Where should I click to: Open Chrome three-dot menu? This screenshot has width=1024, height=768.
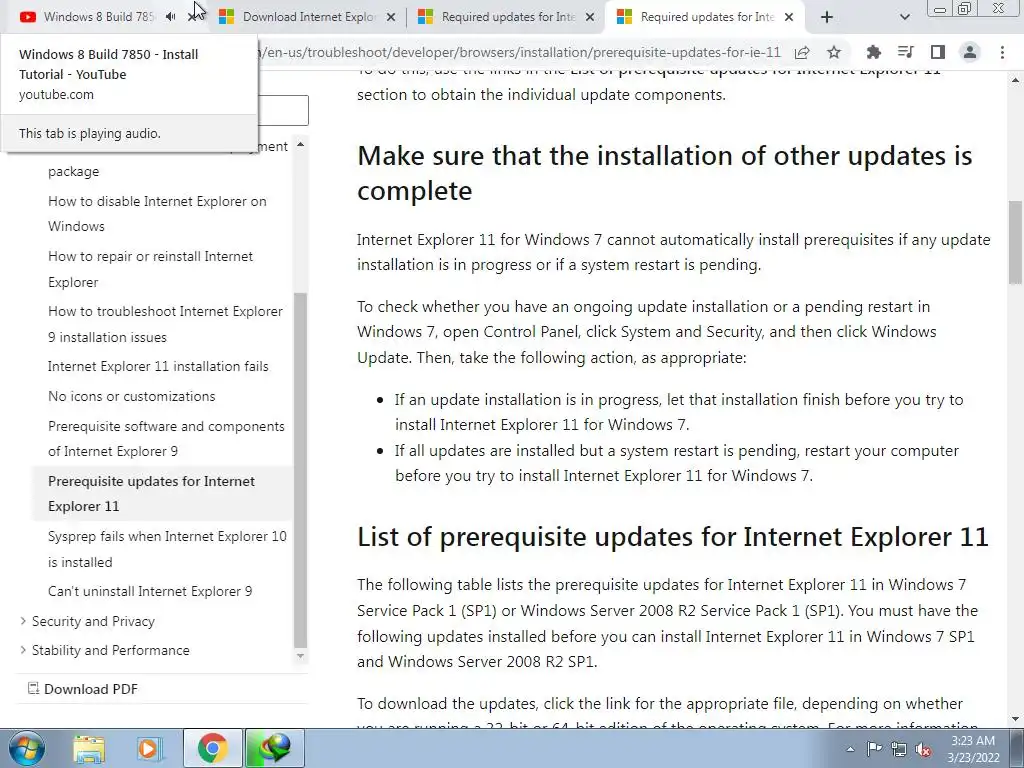click(x=1002, y=52)
